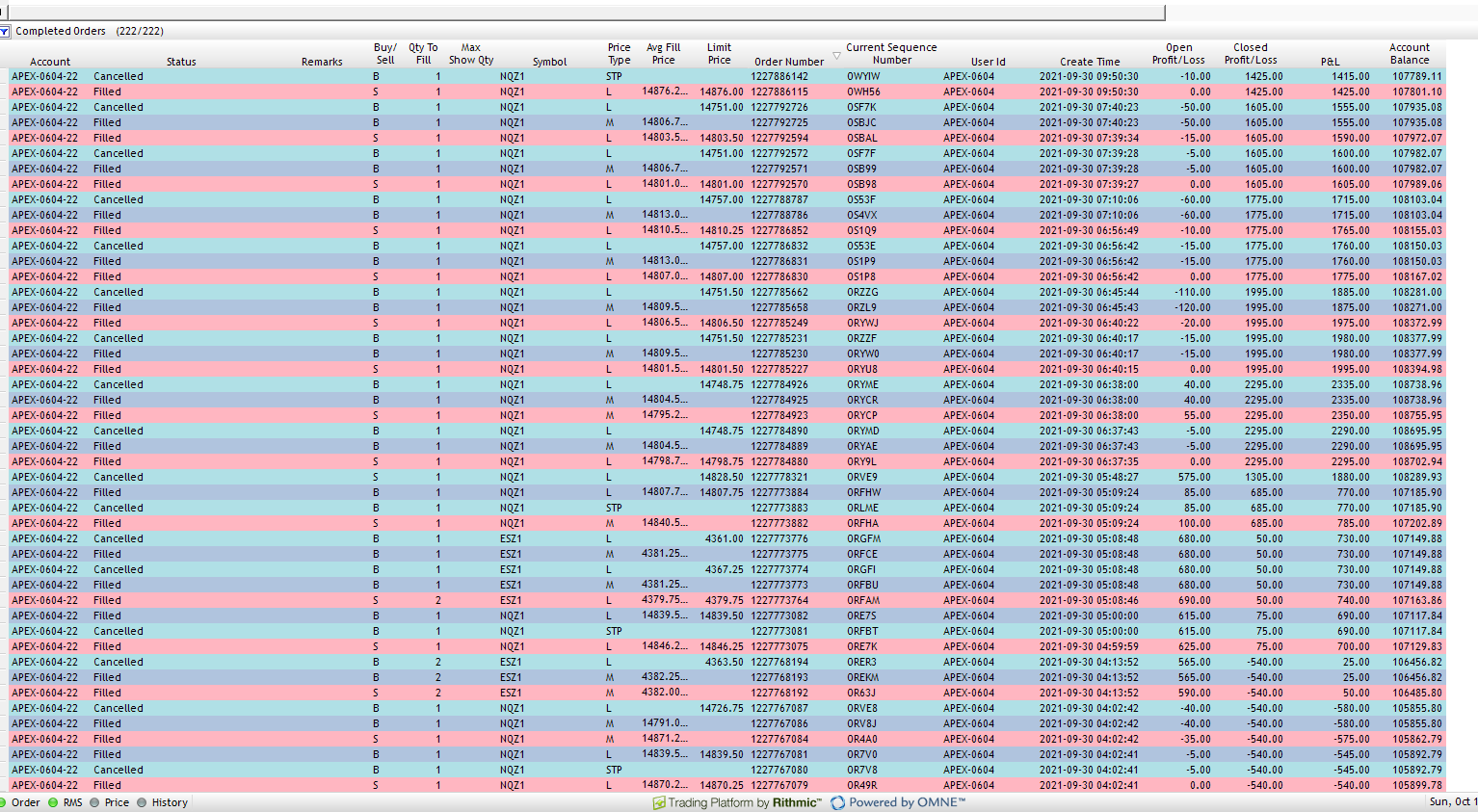The height and width of the screenshot is (812, 1478).
Task: Select order number 1227767079
Action: [779, 785]
